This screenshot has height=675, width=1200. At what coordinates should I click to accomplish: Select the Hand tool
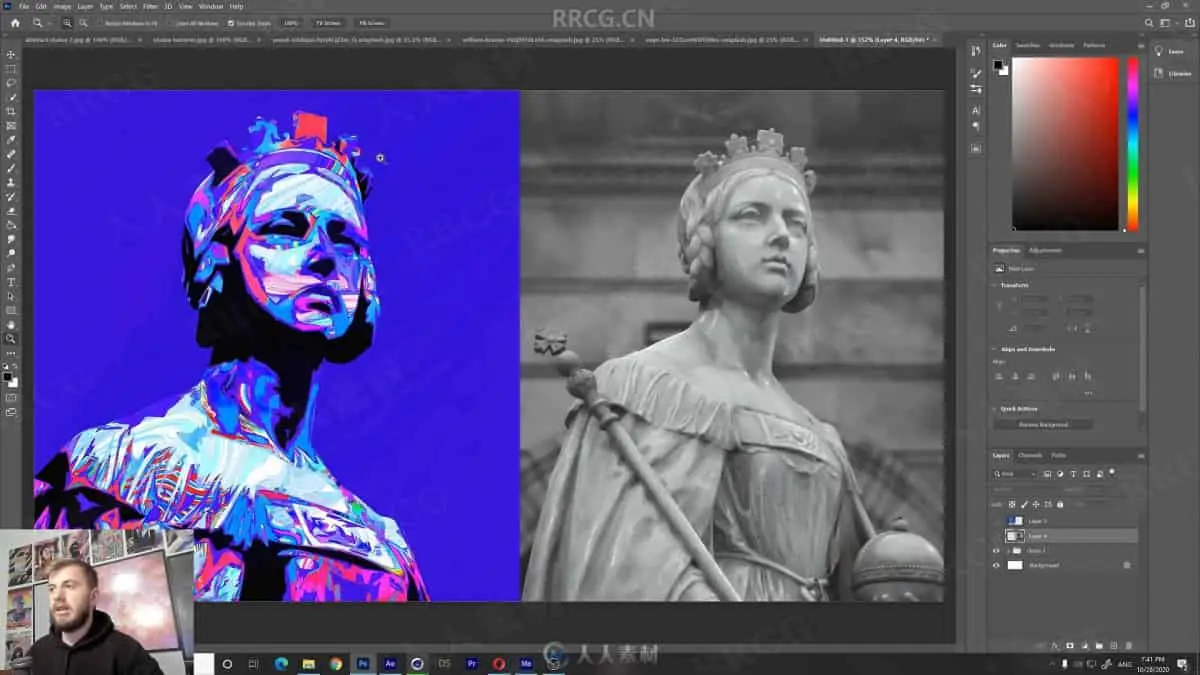coord(11,325)
